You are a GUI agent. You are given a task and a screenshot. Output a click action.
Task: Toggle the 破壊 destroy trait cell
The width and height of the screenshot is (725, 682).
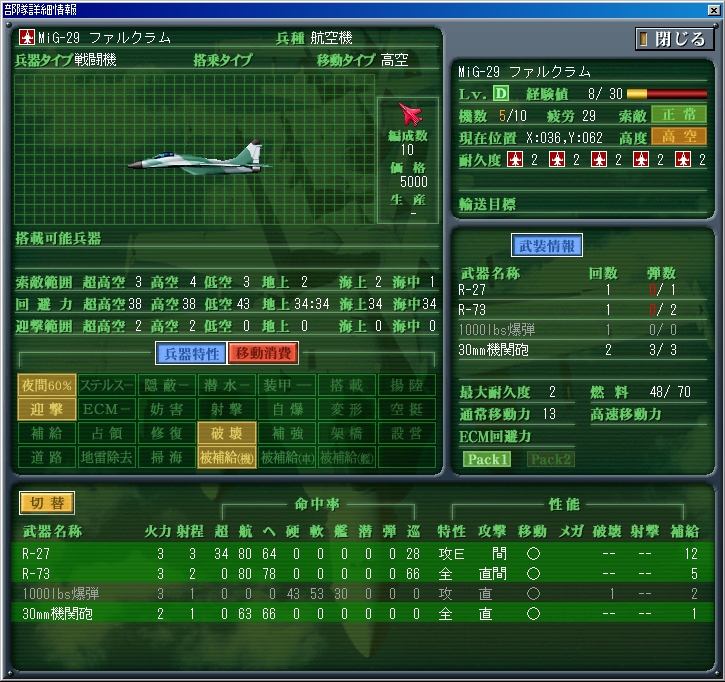click(227, 433)
